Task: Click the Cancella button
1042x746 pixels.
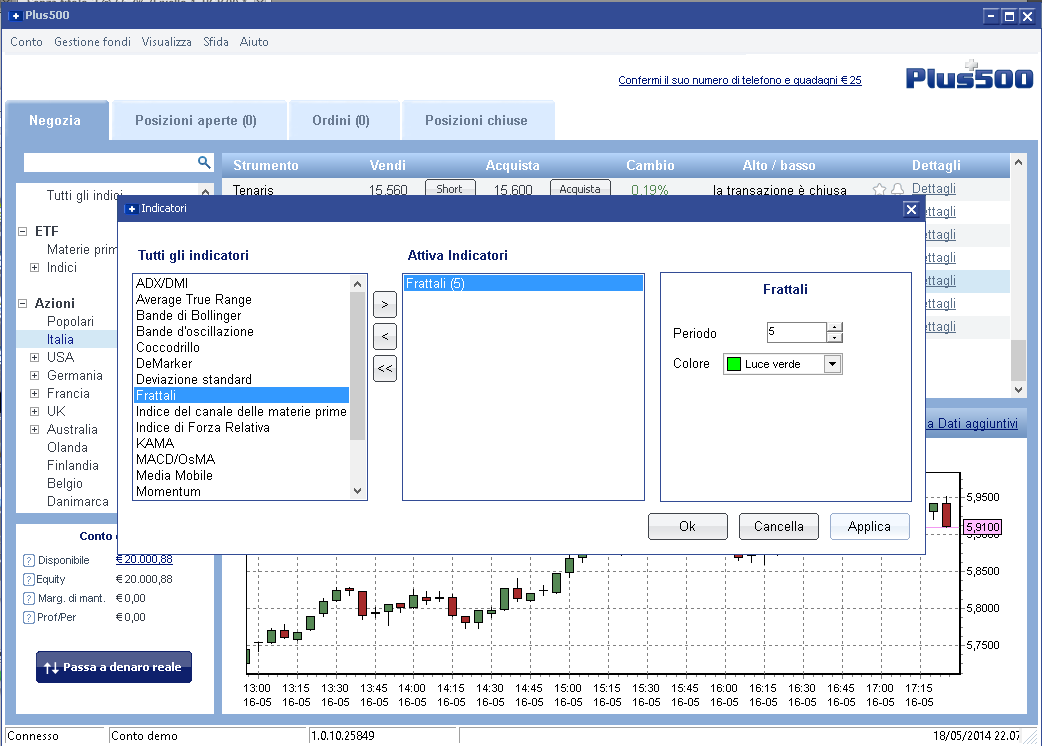Action: coord(779,527)
